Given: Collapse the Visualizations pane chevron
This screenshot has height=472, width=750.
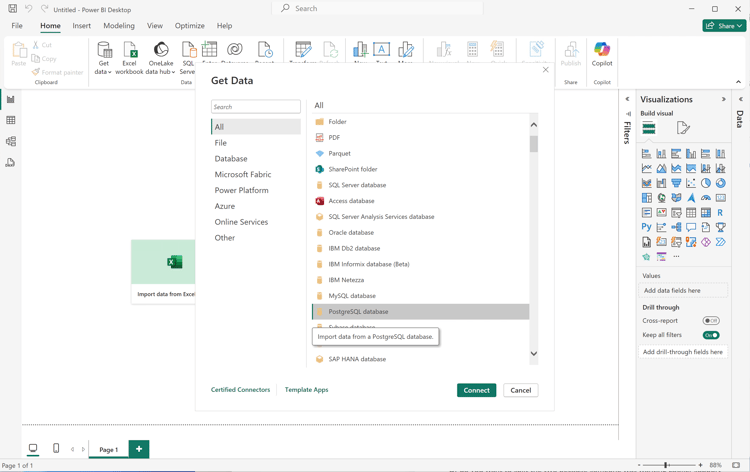Looking at the screenshot, I should (724, 99).
